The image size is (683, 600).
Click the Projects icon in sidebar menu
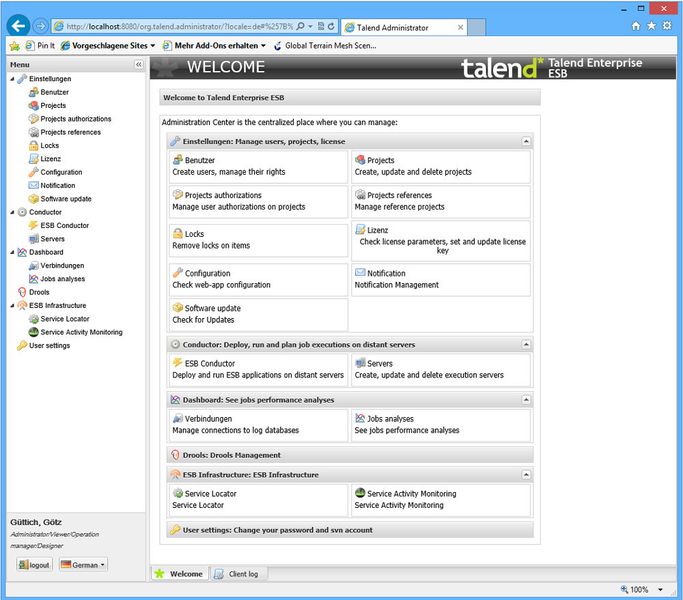click(34, 105)
